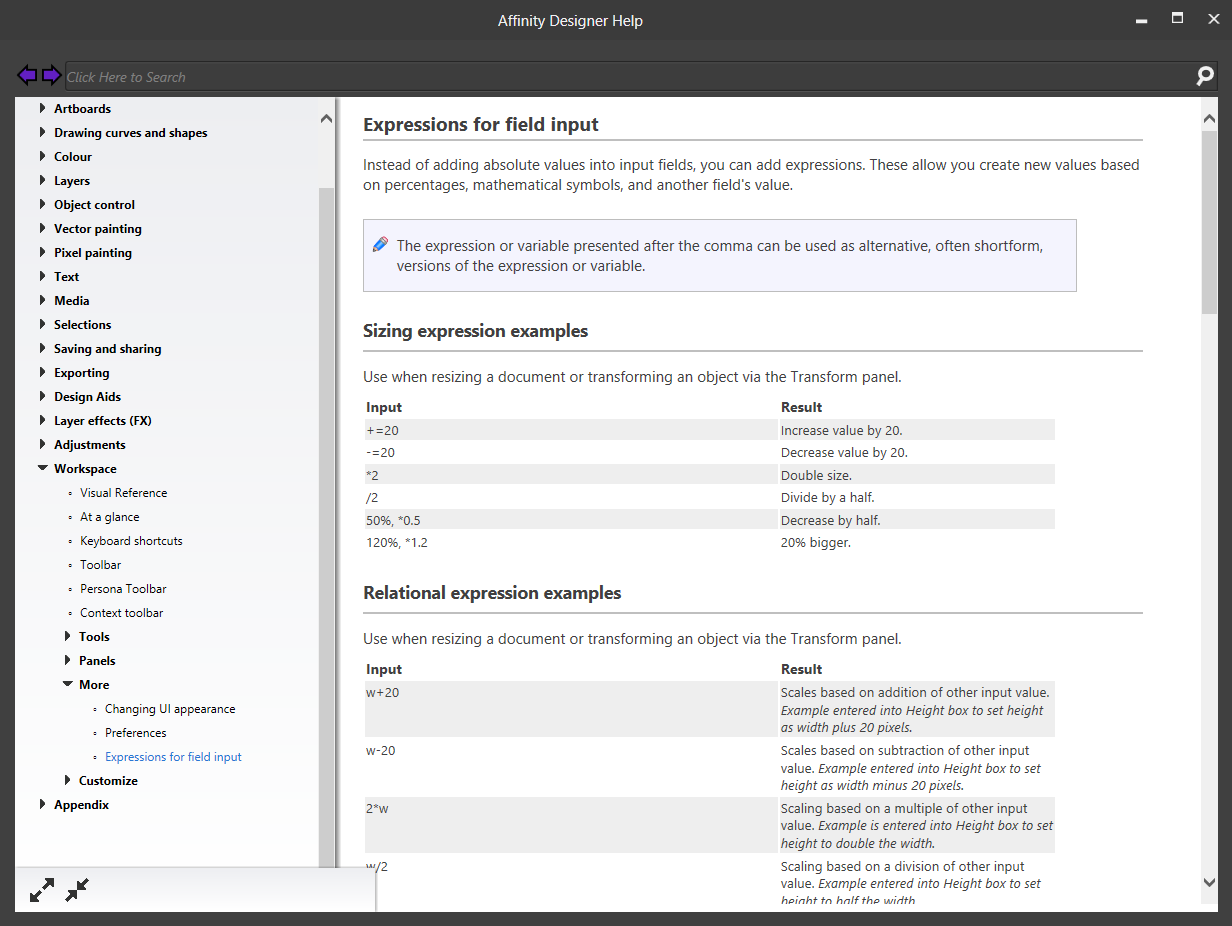Expand the Drawing curves and shapes arrow

42,132
